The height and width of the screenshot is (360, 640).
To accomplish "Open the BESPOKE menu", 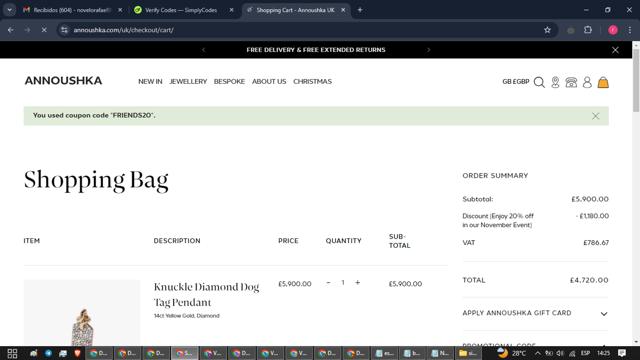I will [x=229, y=82].
